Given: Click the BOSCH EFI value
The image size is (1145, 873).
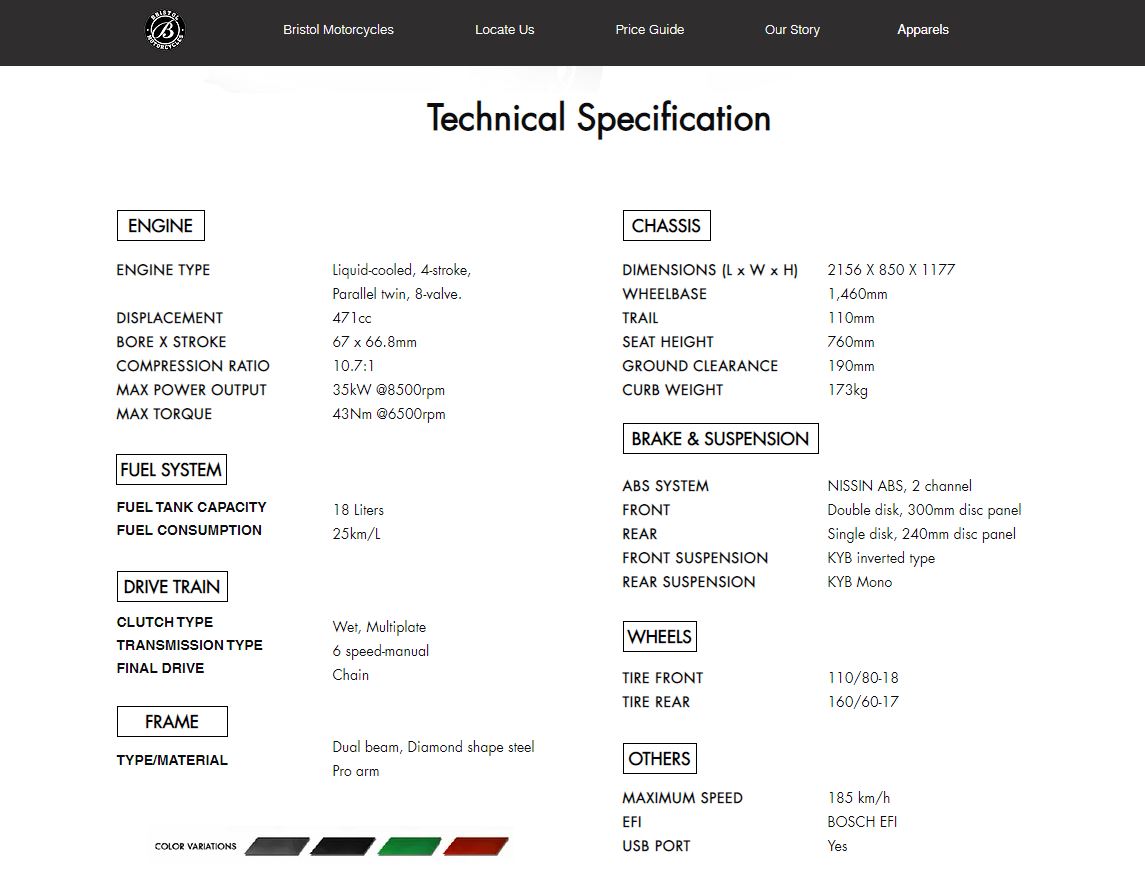Looking at the screenshot, I should pyautogui.click(x=862, y=822).
